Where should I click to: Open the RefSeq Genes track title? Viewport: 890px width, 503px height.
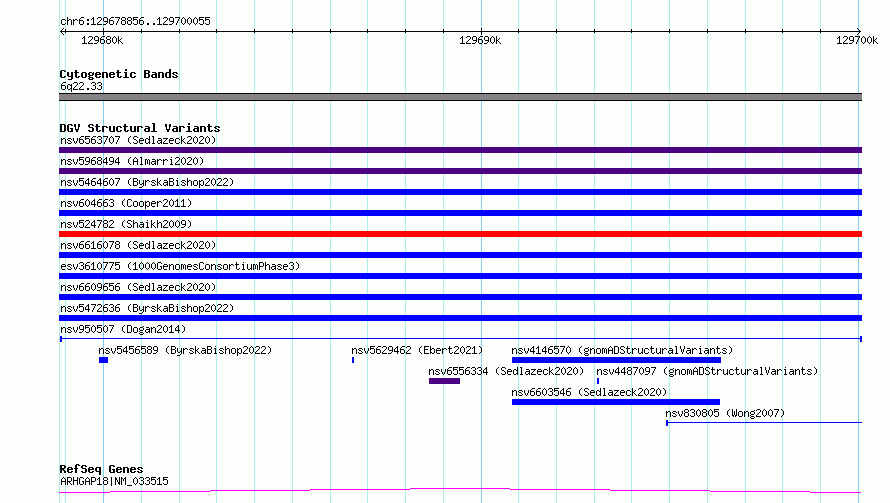pyautogui.click(x=102, y=469)
